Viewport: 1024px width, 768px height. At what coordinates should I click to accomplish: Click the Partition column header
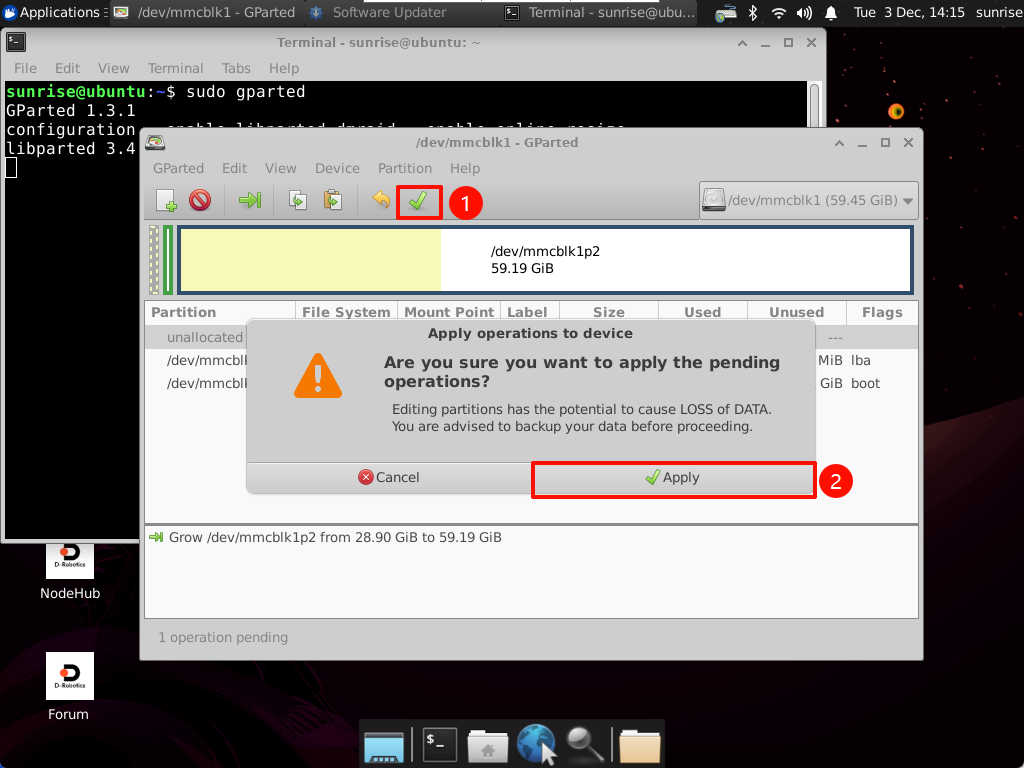coord(220,312)
